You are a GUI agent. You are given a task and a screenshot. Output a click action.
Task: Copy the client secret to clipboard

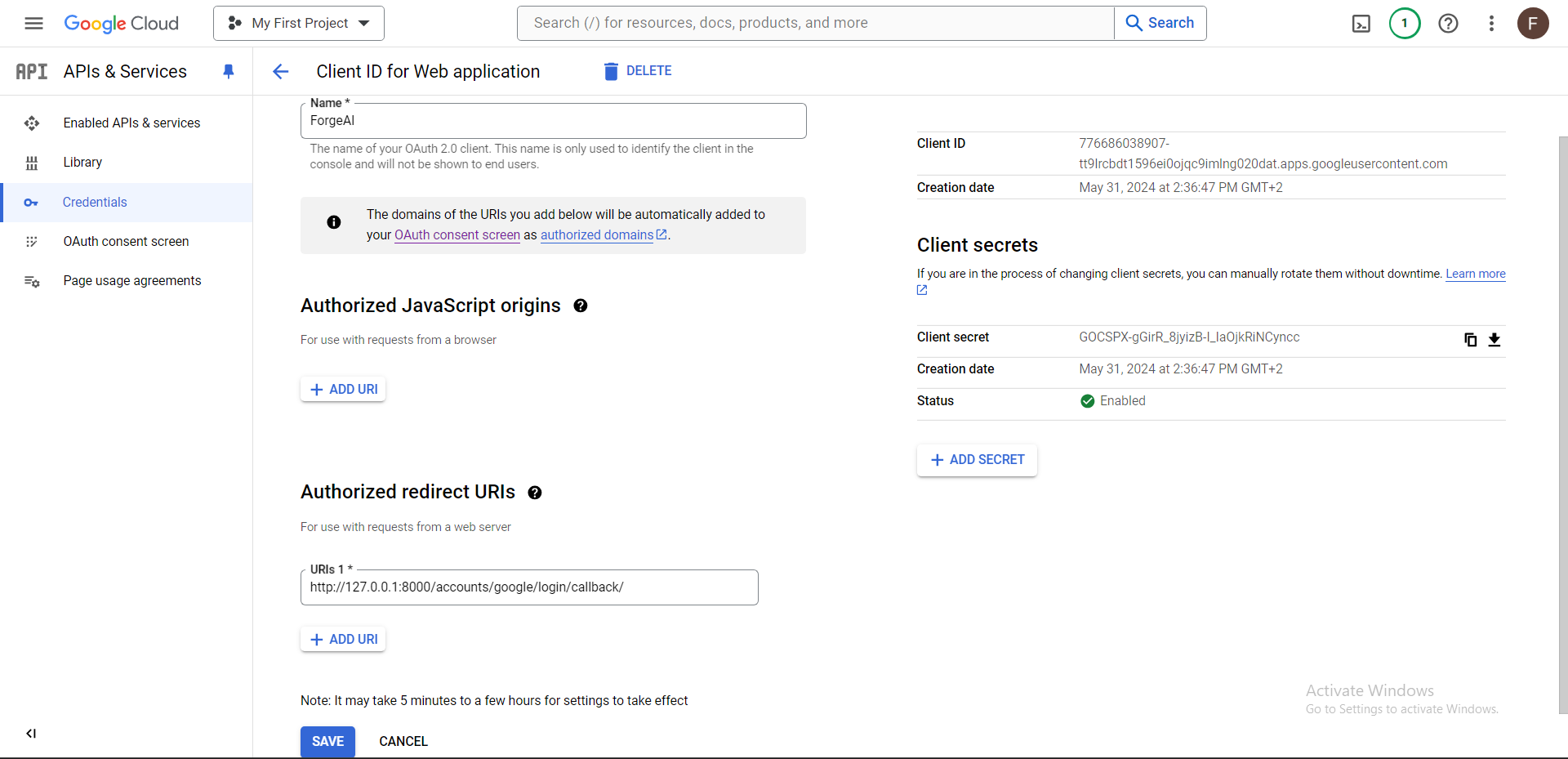point(1471,340)
